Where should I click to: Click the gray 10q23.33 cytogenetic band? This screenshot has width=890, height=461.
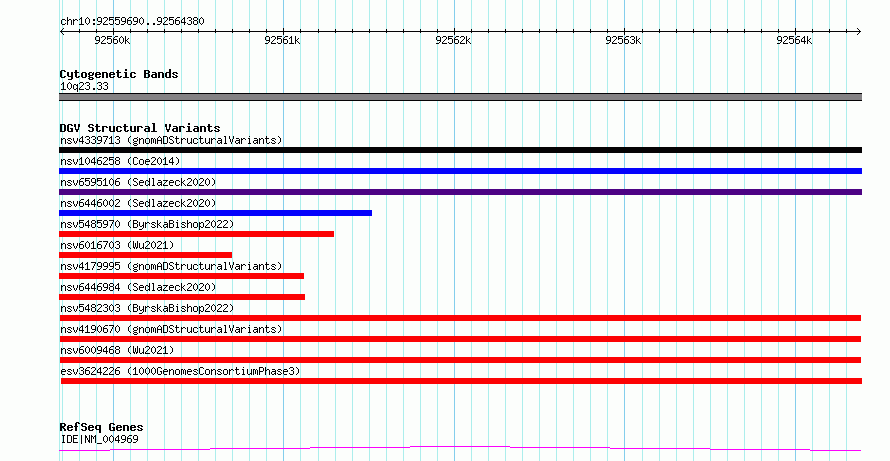point(460,97)
